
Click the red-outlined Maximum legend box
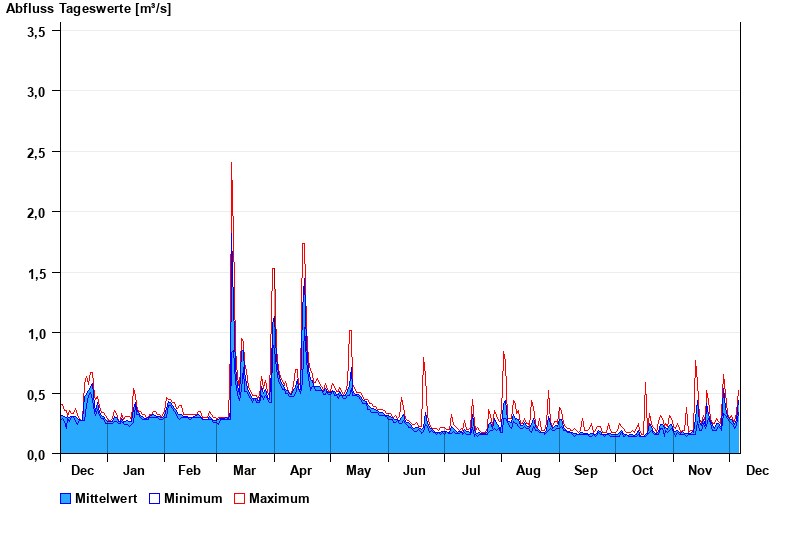point(239,498)
